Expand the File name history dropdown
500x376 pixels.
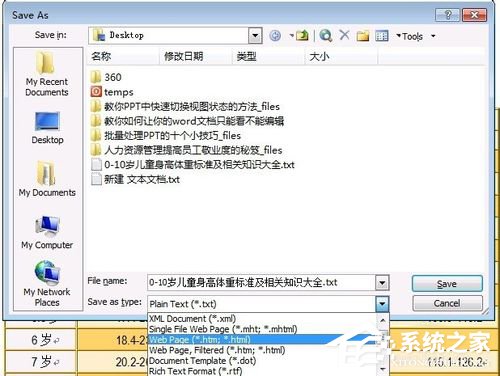[382, 283]
